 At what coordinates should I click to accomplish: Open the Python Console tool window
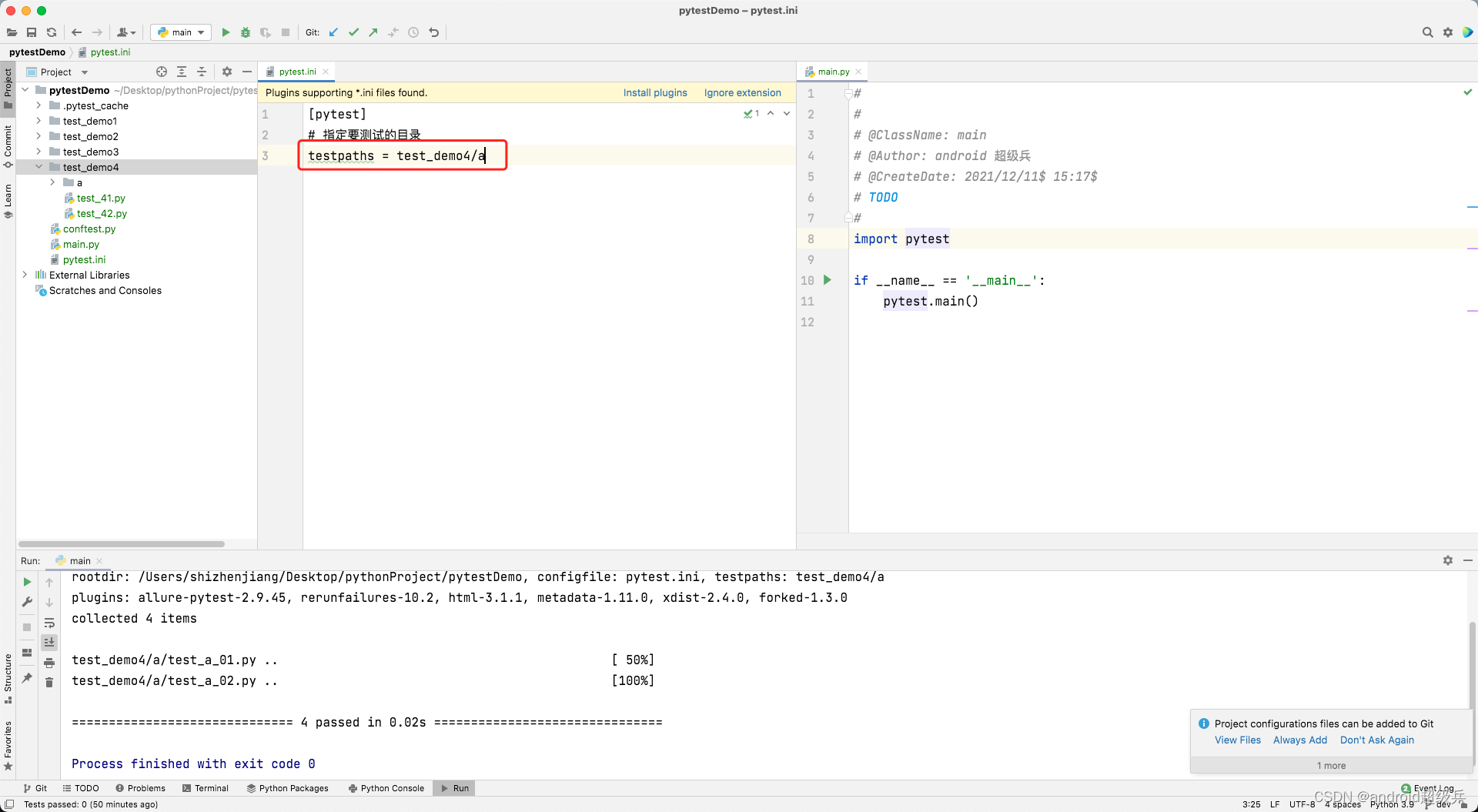[386, 788]
